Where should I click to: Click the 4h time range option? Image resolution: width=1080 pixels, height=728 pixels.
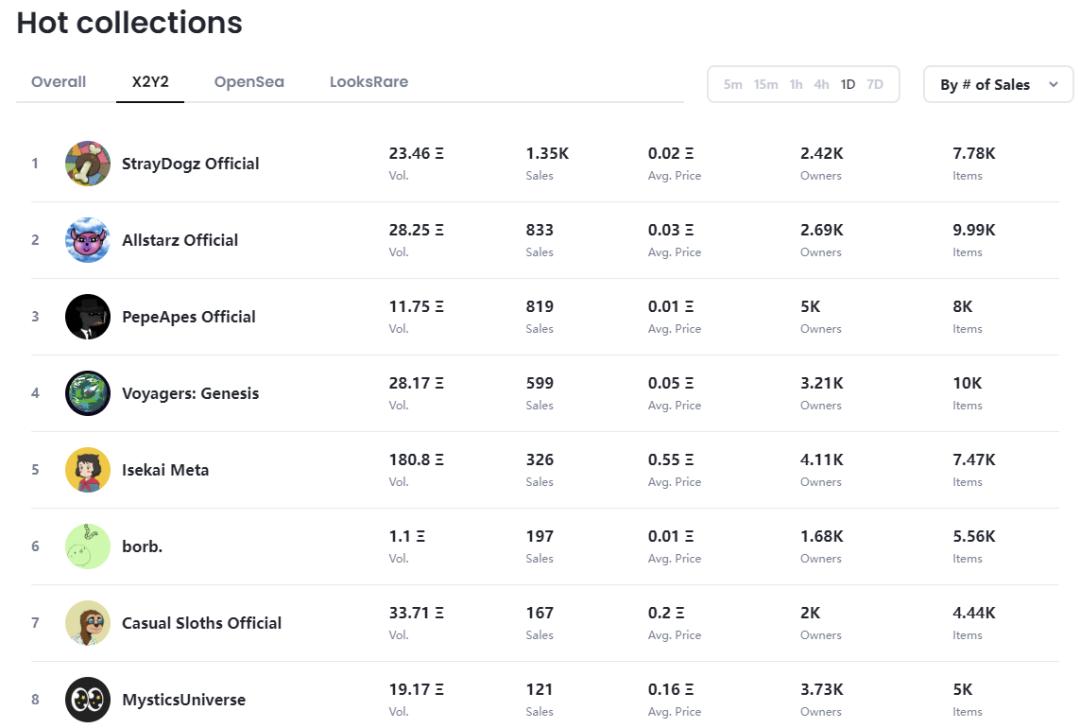pos(821,85)
